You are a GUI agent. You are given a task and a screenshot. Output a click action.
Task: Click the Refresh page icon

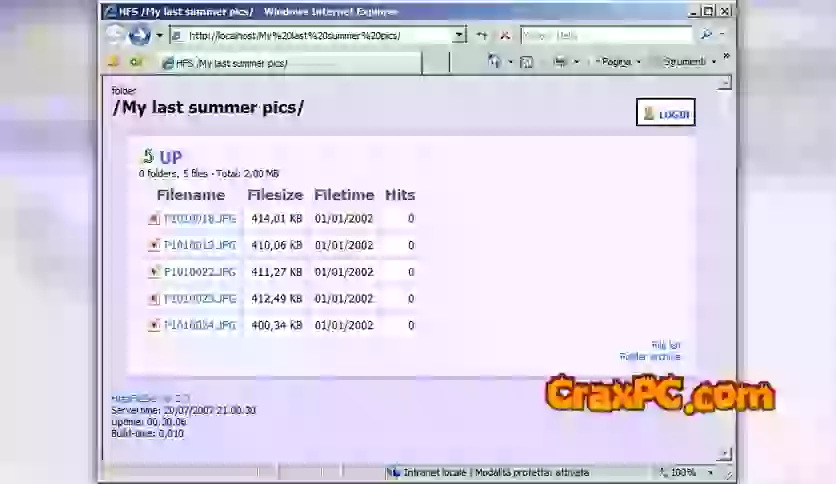tap(482, 36)
